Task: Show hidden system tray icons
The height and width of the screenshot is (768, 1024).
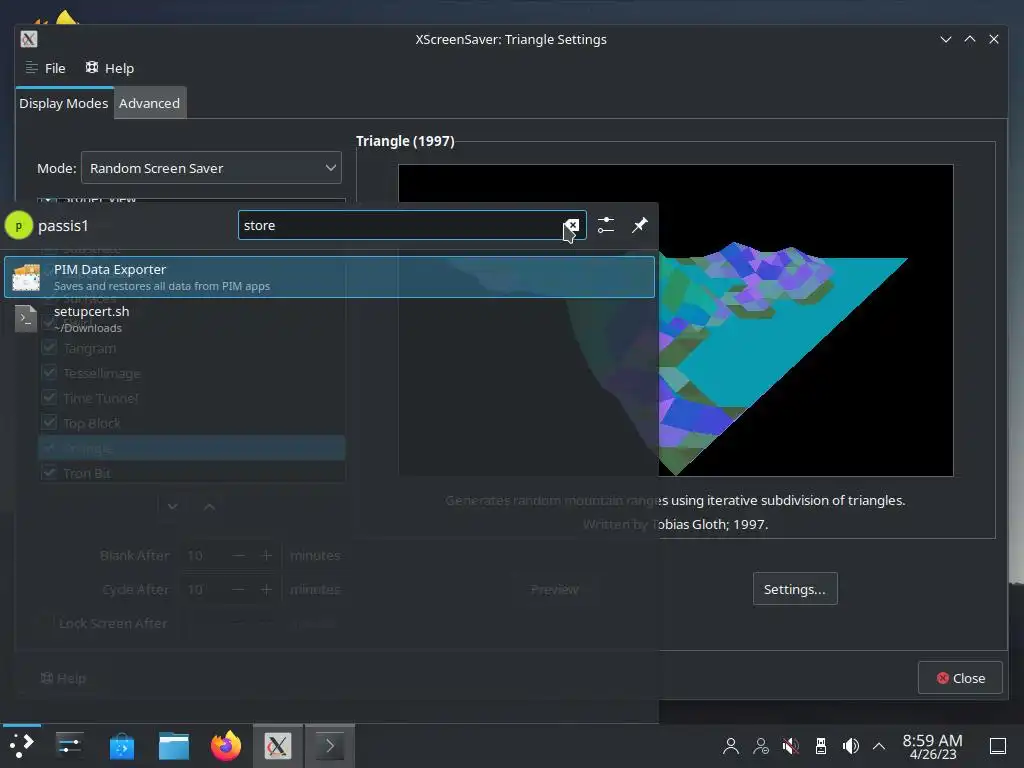Action: [879, 746]
